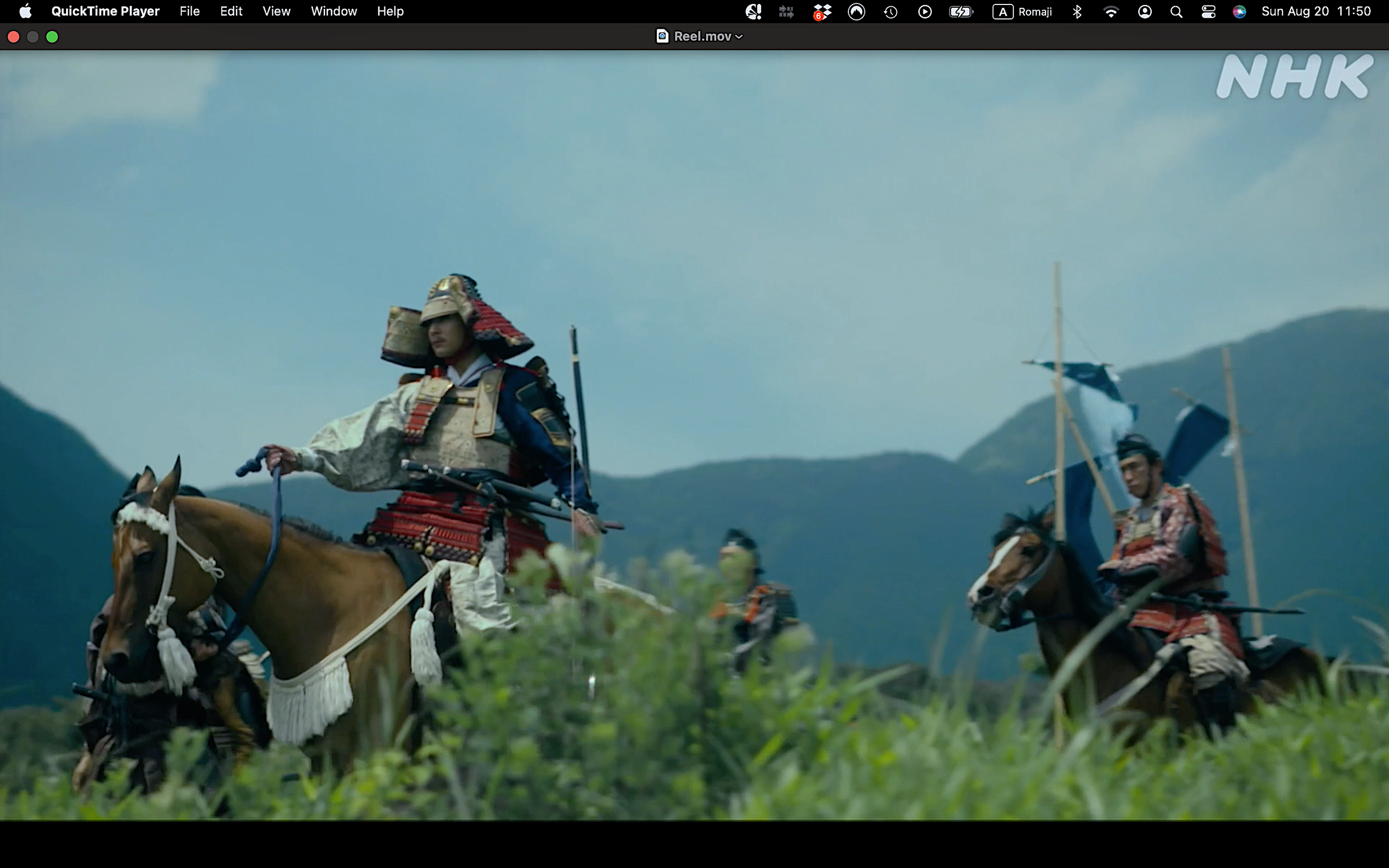The height and width of the screenshot is (868, 1389).
Task: Open Control Center from menu bar
Action: [x=1208, y=12]
